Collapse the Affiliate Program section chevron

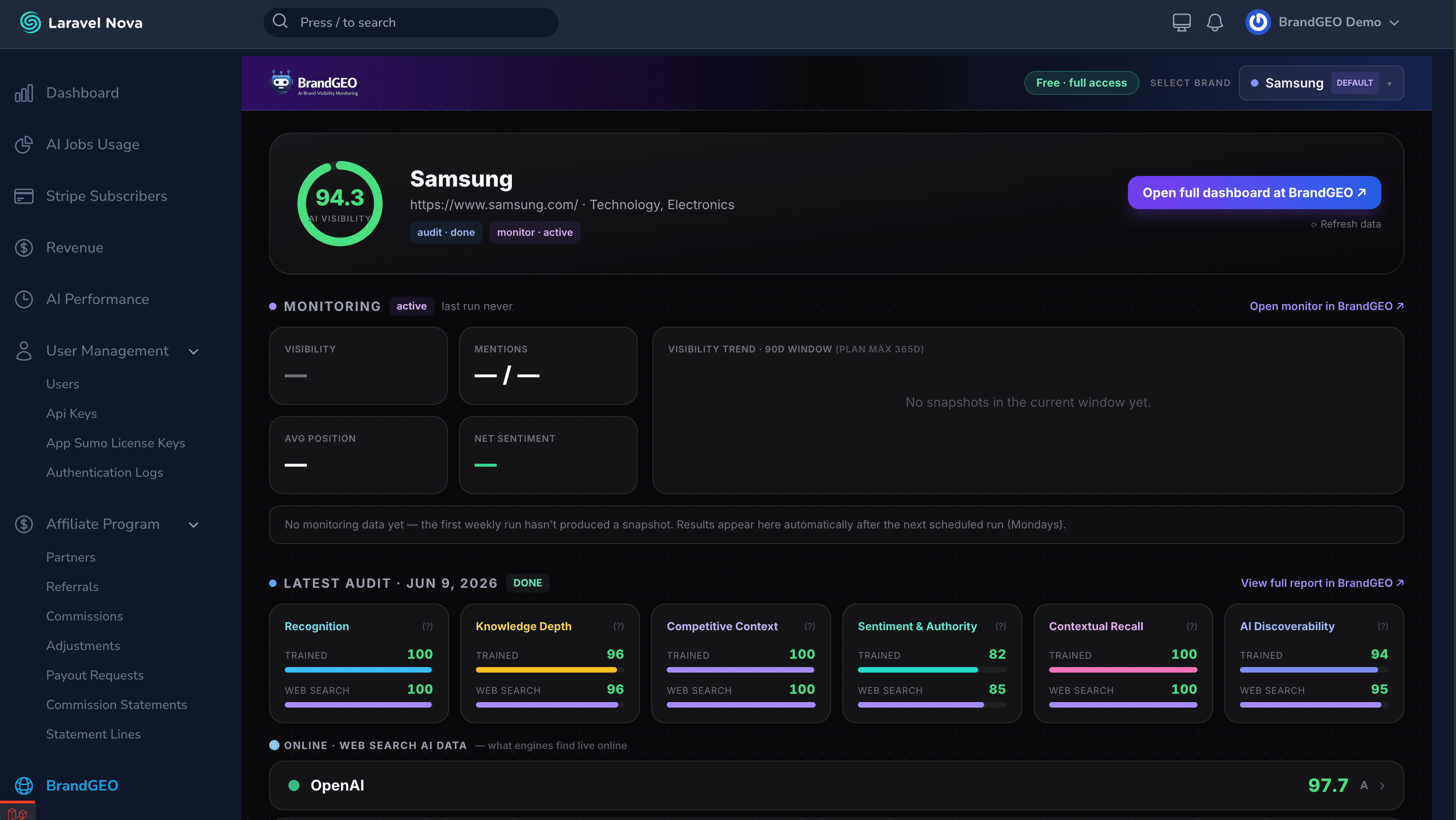(194, 525)
